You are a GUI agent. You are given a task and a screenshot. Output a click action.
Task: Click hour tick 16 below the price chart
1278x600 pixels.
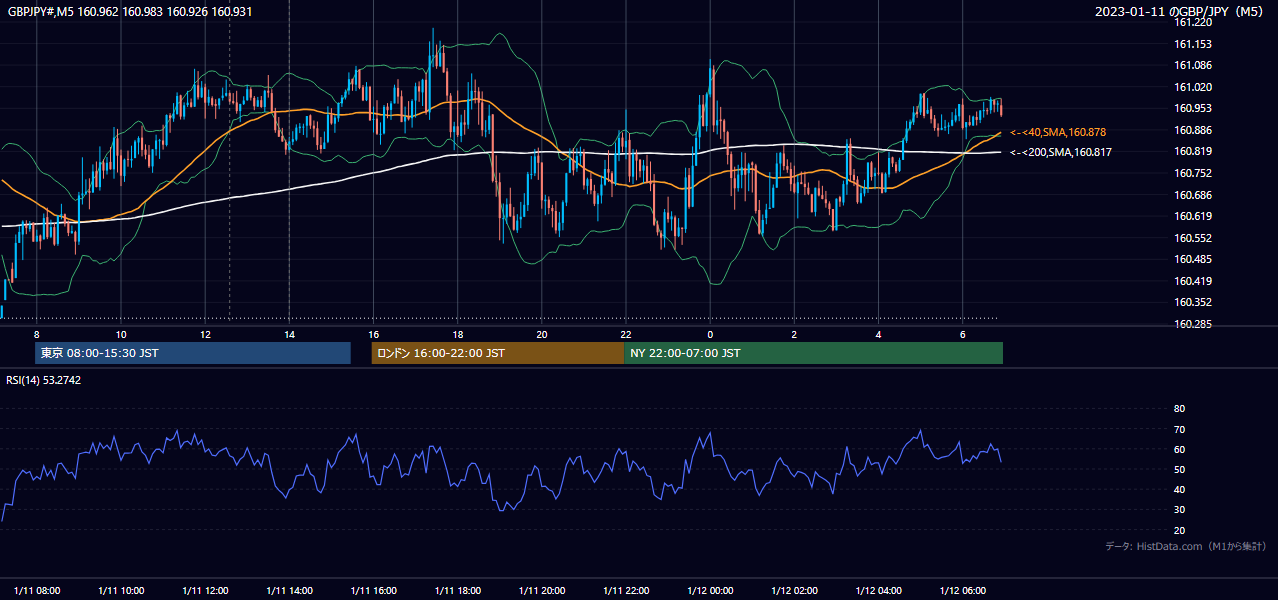click(x=373, y=334)
